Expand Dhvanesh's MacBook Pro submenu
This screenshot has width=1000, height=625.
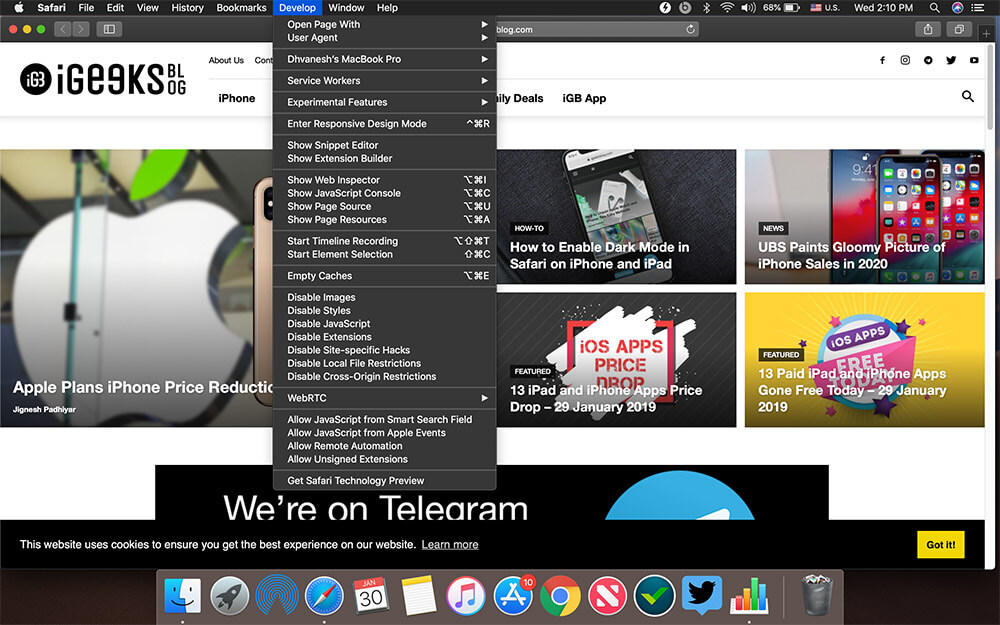pyautogui.click(x=385, y=59)
